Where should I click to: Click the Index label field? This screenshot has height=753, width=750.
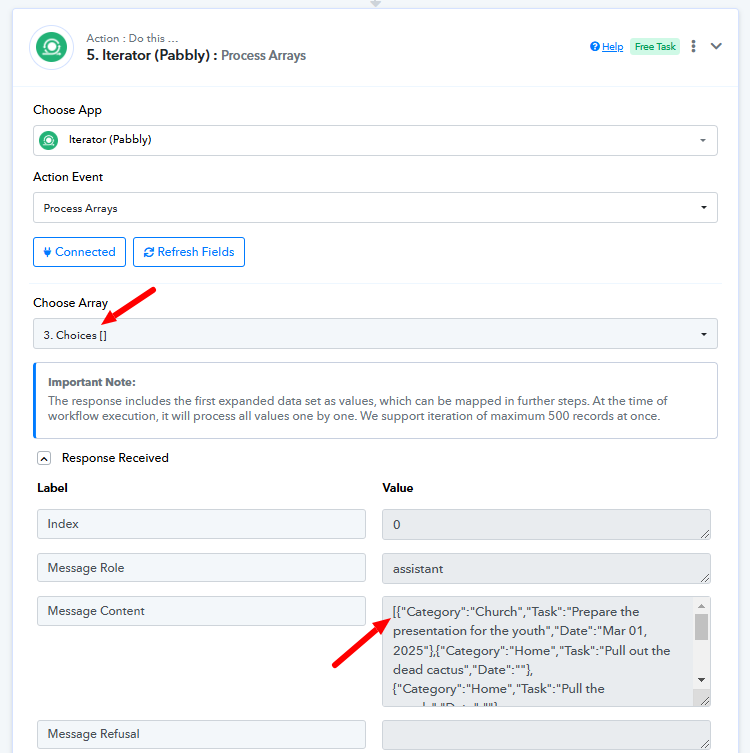click(201, 524)
